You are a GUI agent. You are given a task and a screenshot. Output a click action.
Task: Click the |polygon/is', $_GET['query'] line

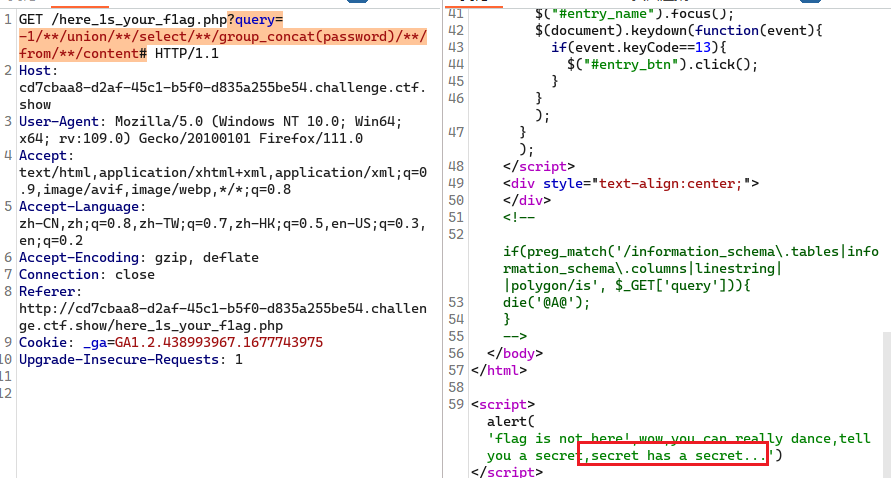point(627,285)
